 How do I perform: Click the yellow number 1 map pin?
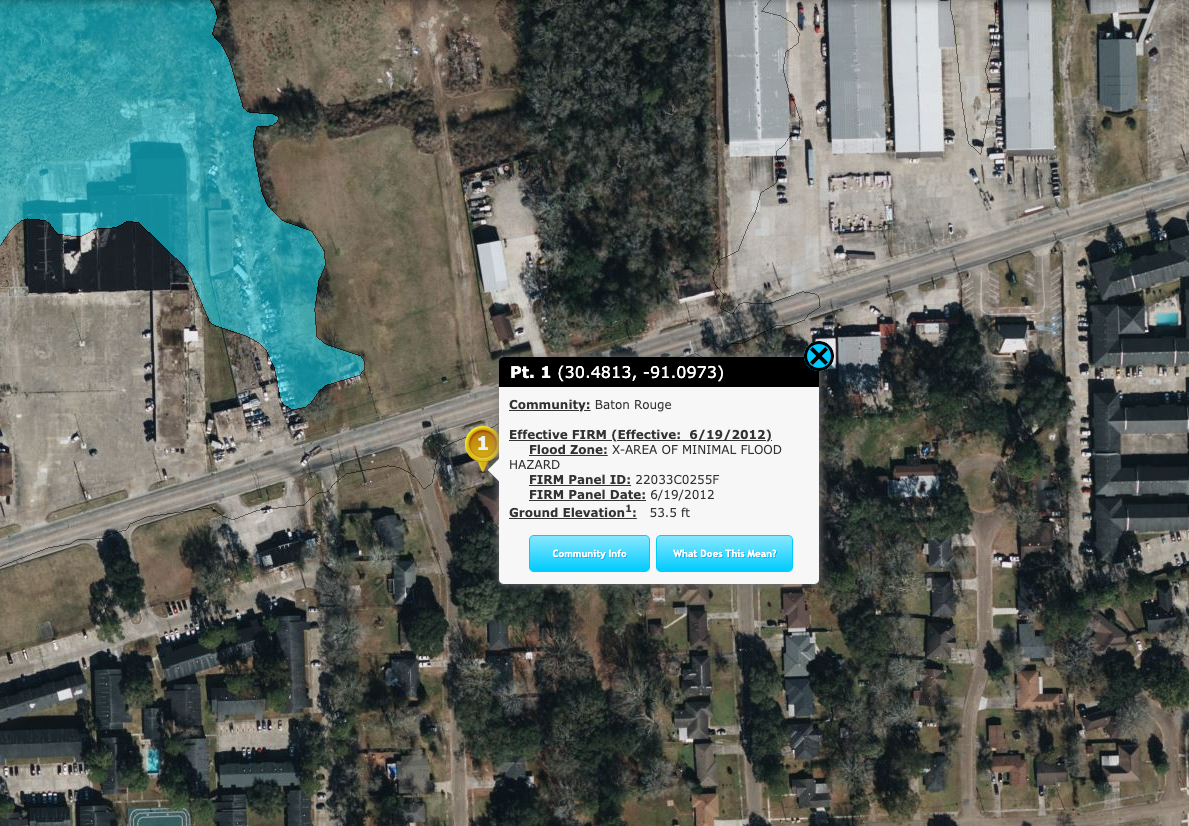point(482,444)
